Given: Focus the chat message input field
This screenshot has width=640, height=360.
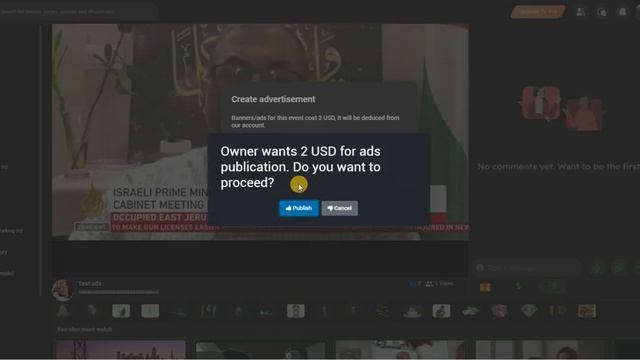Looking at the screenshot, I should coord(527,268).
